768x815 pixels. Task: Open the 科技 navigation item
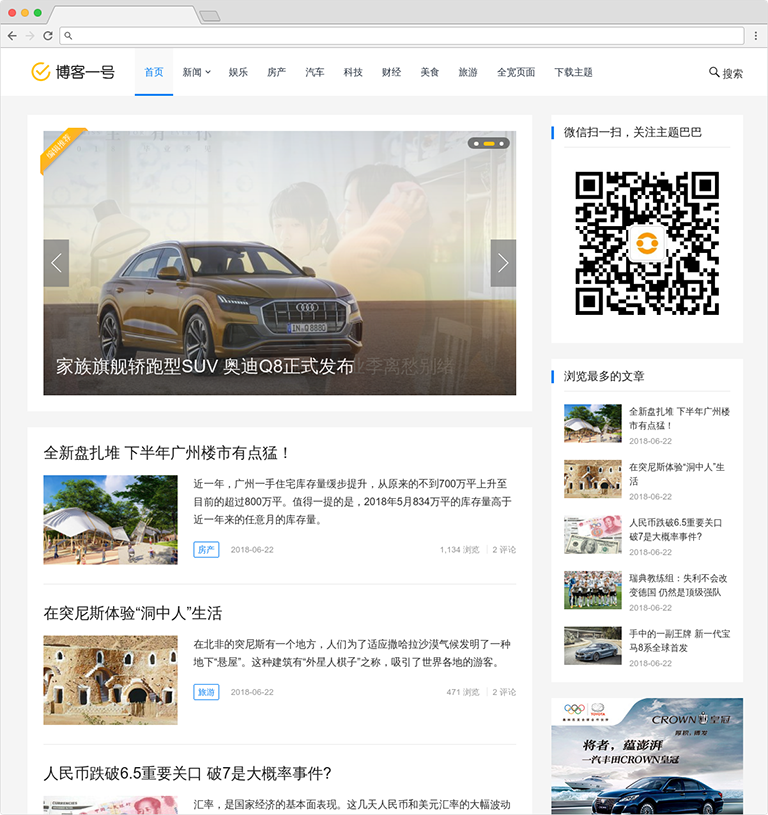click(353, 72)
